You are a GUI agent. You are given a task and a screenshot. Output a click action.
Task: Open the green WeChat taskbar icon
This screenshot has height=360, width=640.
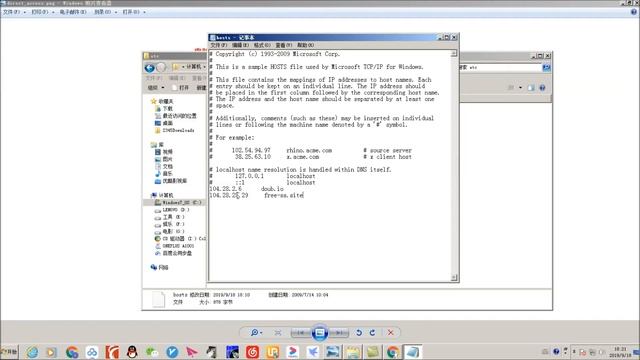(152, 352)
